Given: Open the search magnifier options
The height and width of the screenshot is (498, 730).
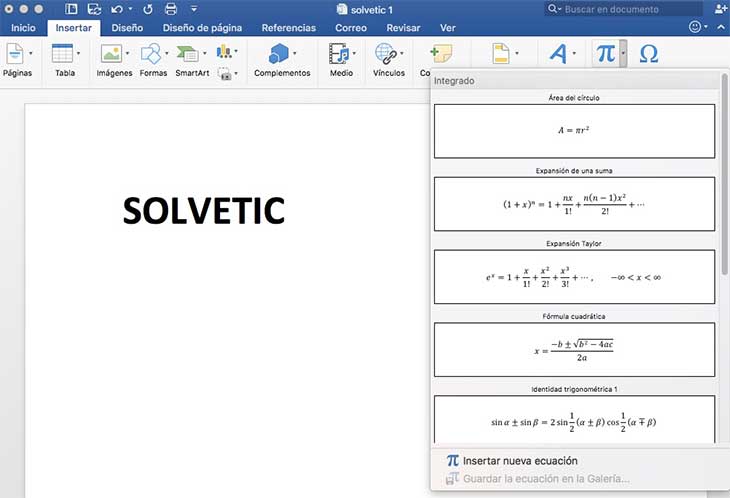Looking at the screenshot, I should pos(554,9).
